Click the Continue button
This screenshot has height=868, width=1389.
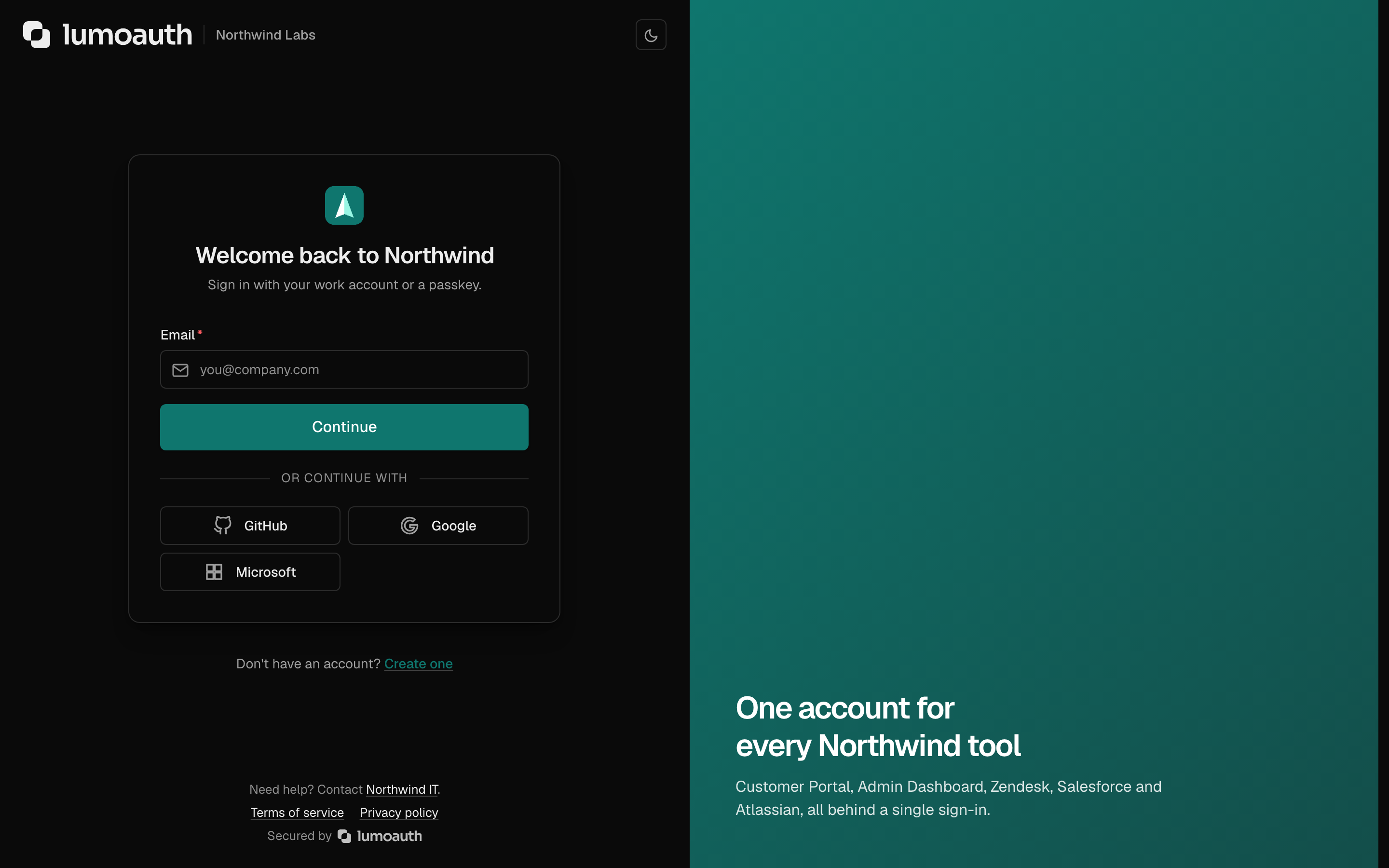point(344,427)
